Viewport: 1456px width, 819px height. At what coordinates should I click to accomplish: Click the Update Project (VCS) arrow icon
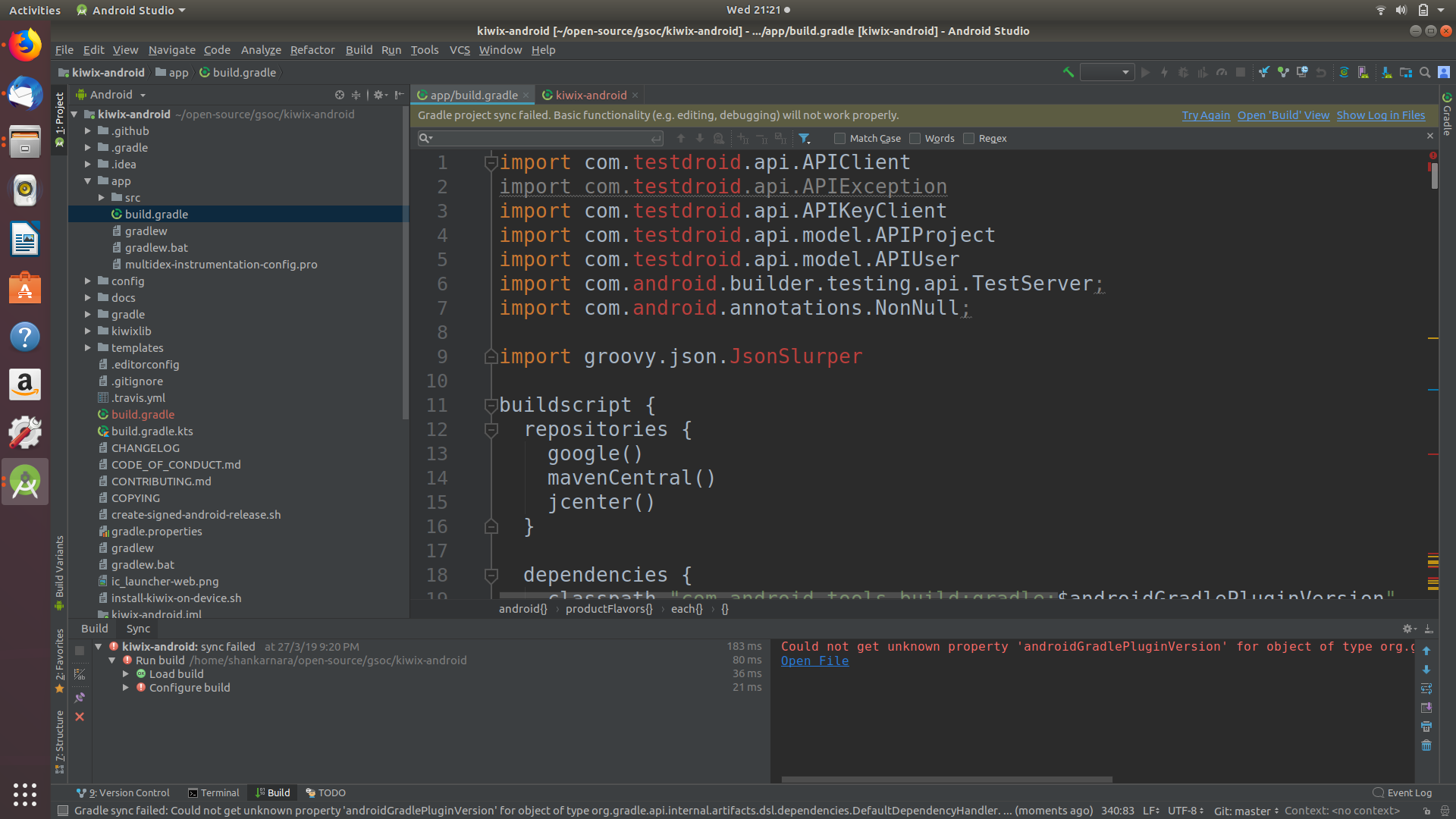(1263, 73)
